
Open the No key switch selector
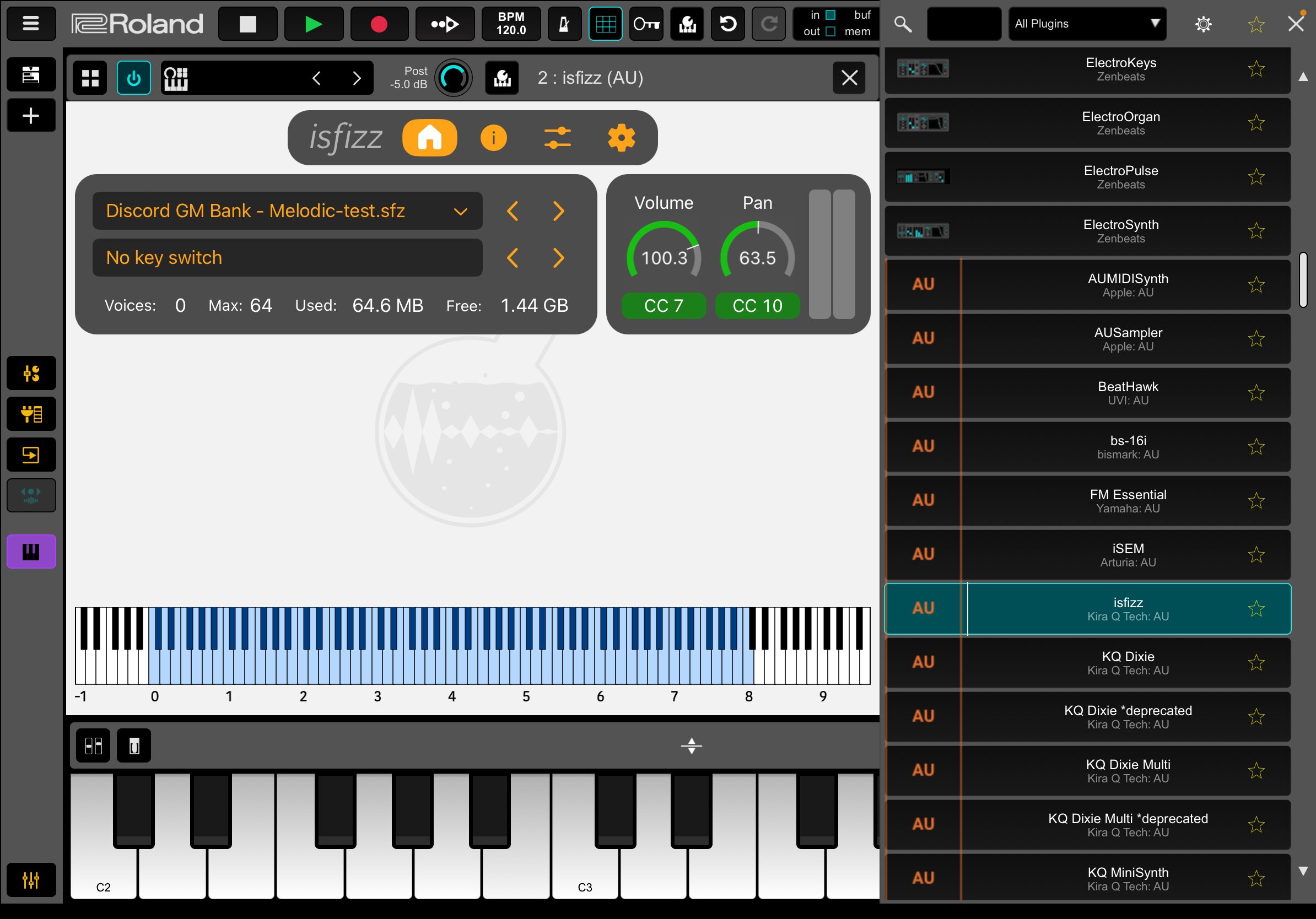(287, 258)
